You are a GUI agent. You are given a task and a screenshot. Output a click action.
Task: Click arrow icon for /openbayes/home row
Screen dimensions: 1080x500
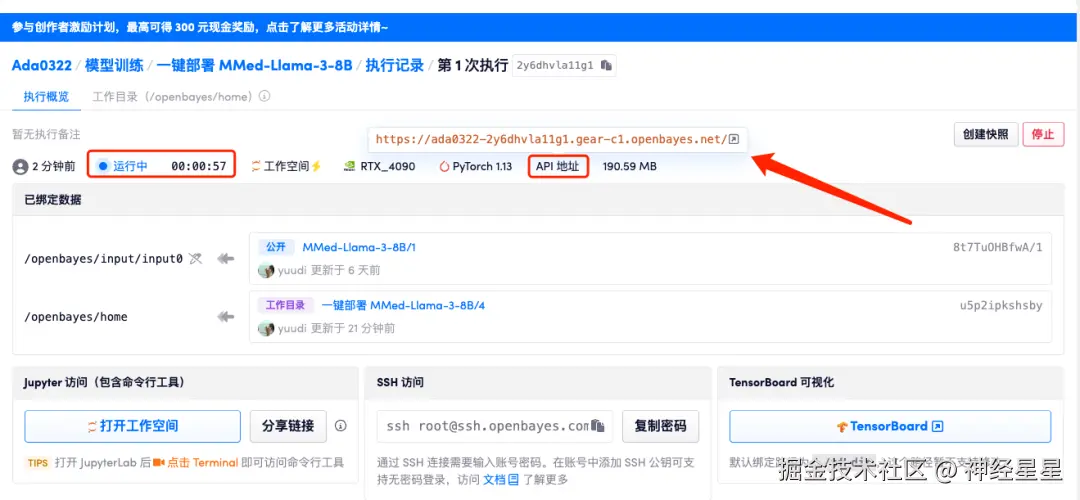pyautogui.click(x=226, y=317)
